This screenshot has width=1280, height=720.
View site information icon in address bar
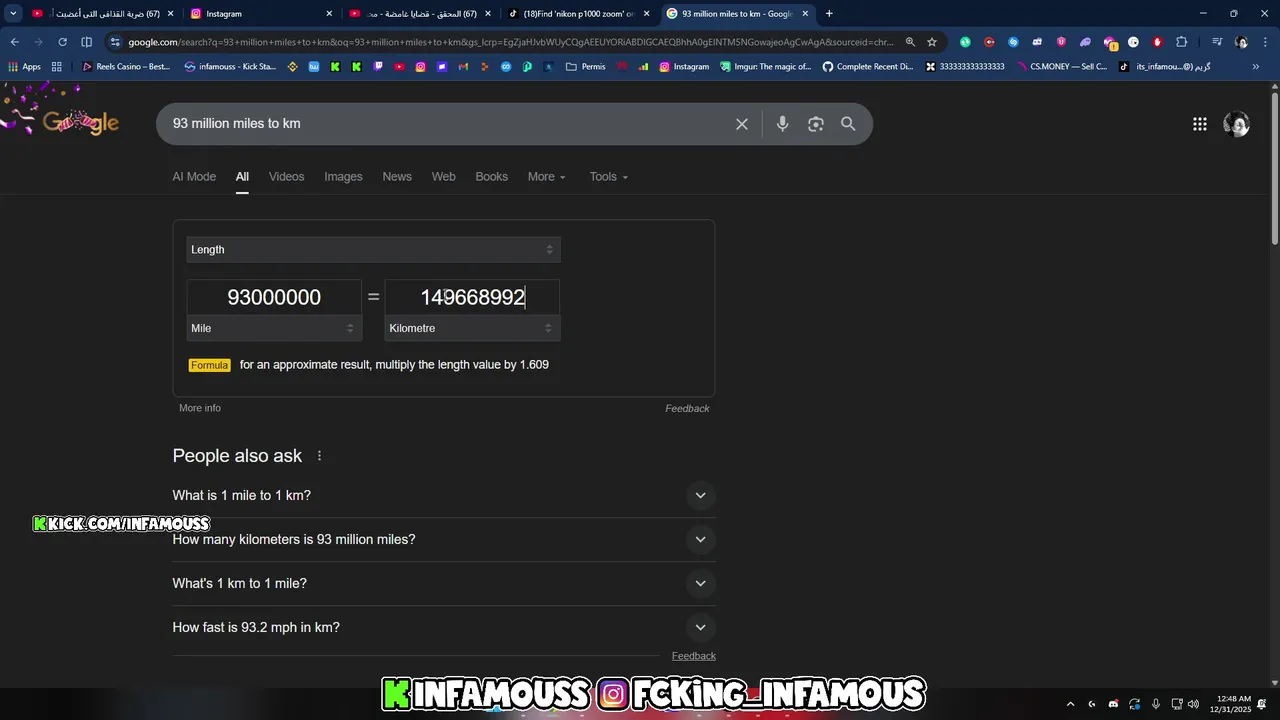115,42
